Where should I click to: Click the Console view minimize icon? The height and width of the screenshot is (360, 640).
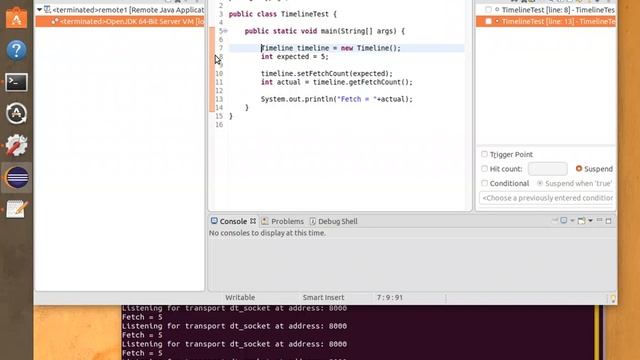click(599, 220)
